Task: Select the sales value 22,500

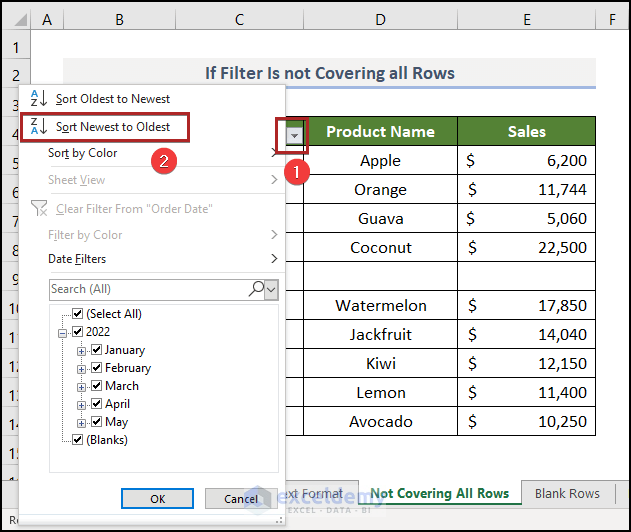Action: pos(526,247)
